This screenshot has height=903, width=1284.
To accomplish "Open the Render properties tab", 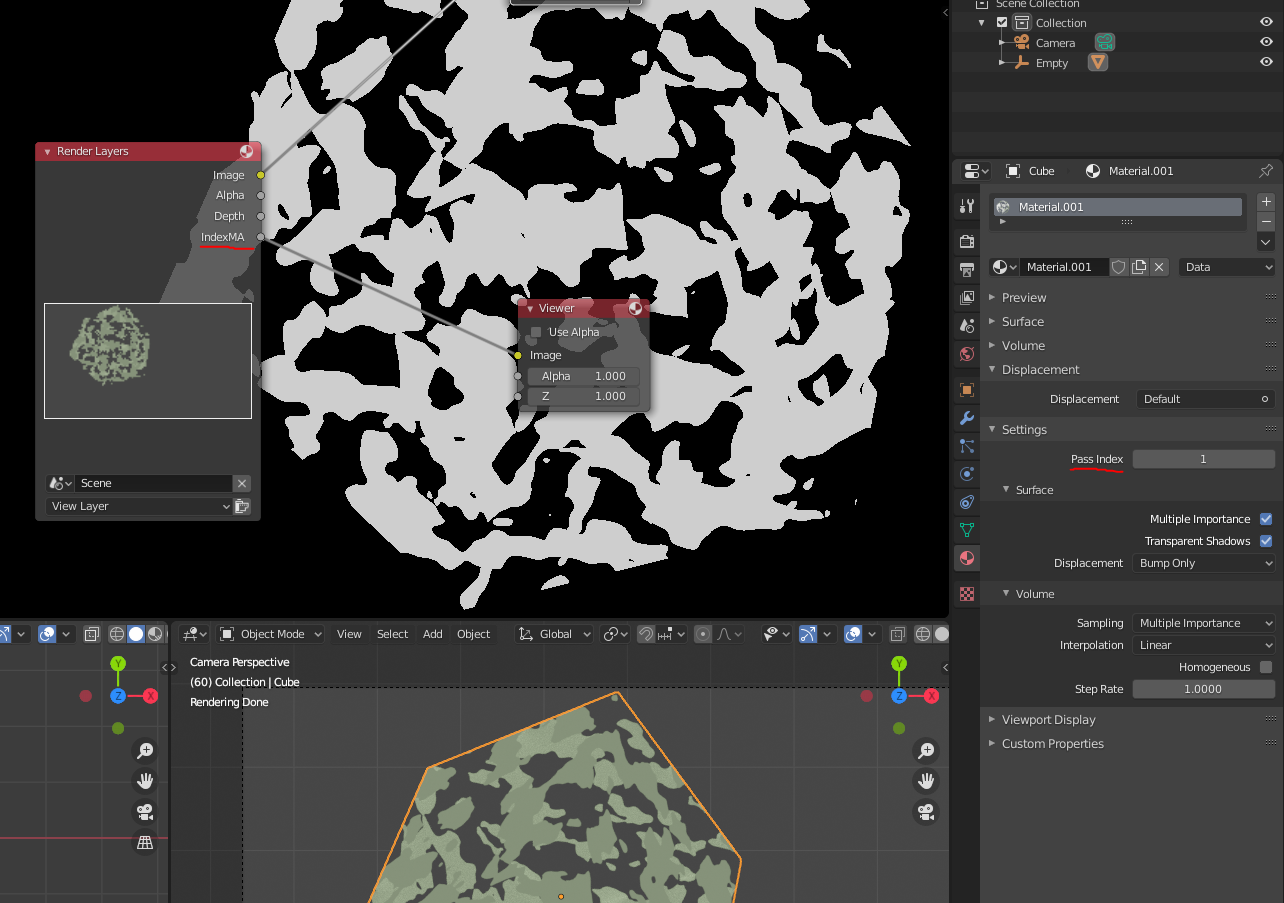I will coord(966,241).
